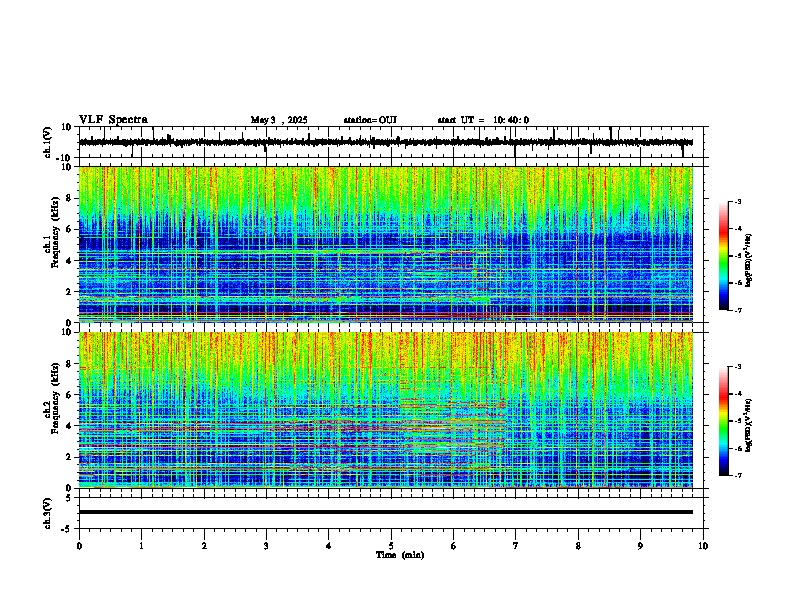The width and height of the screenshot is (792, 612).
Task: Click the log(PSD) label beside ch.1 color bar
Action: click(749, 261)
